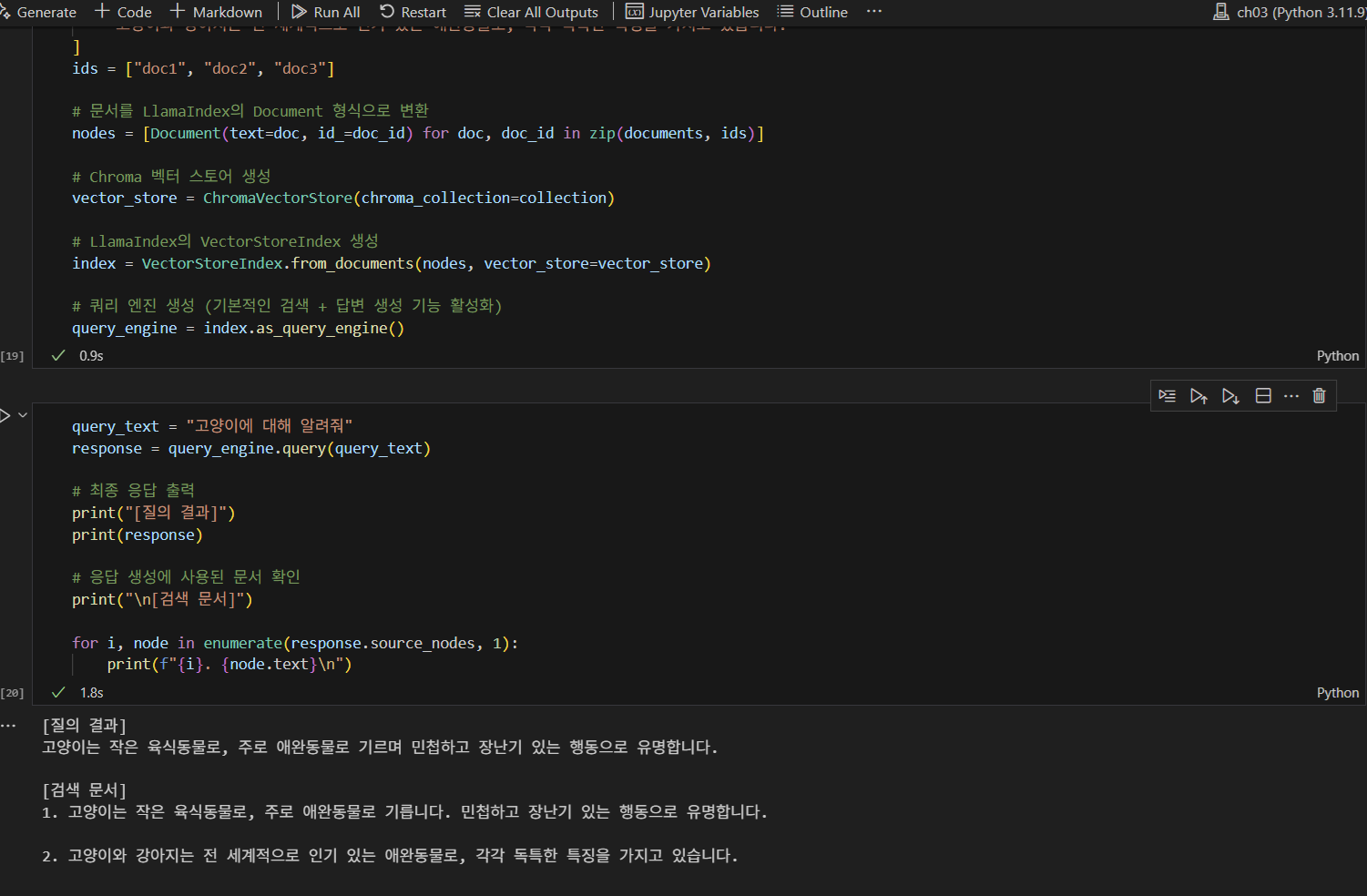1367x896 pixels.
Task: Click [질의 결과] output heading
Action: click(85, 725)
